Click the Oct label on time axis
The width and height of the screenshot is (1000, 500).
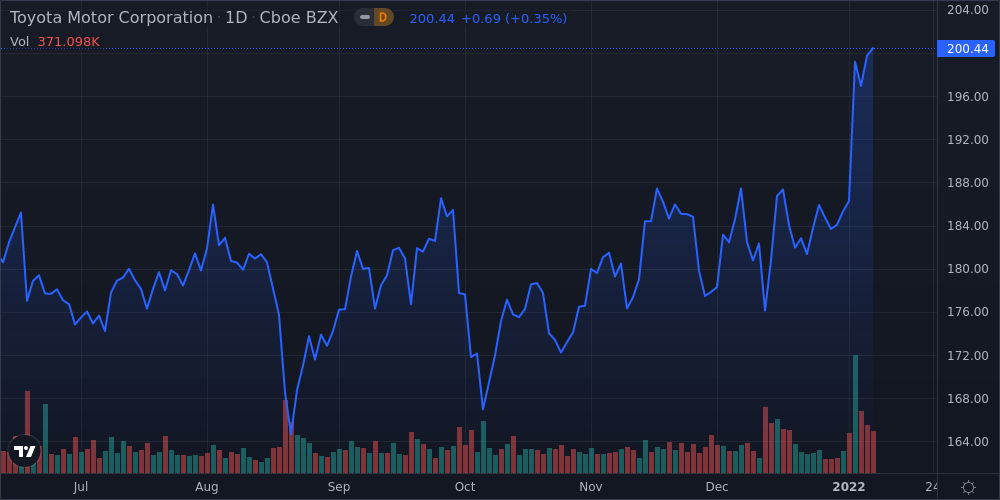pos(465,487)
